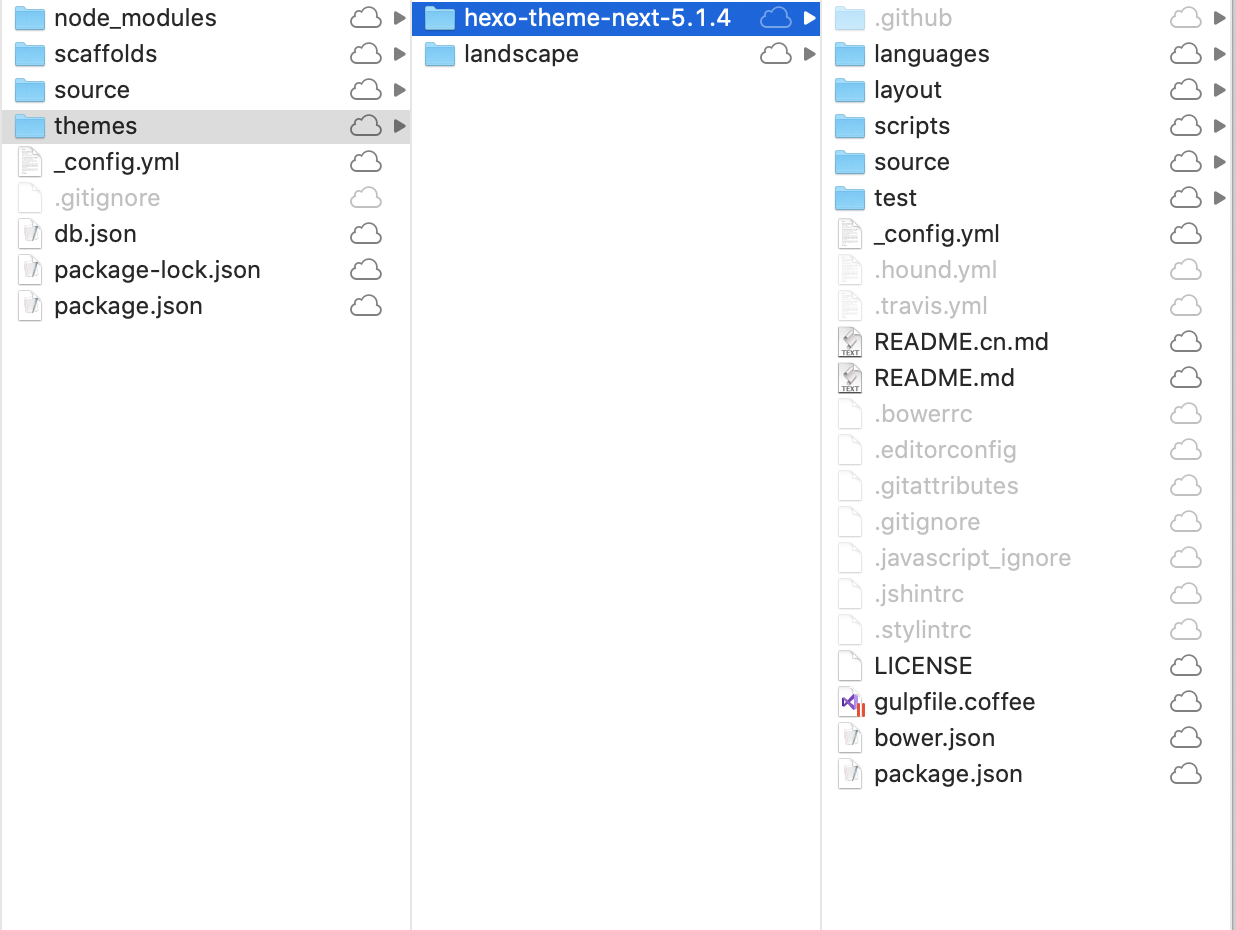Expand the scaffolds folder using its arrow
This screenshot has height=930, width=1236.
[400, 54]
